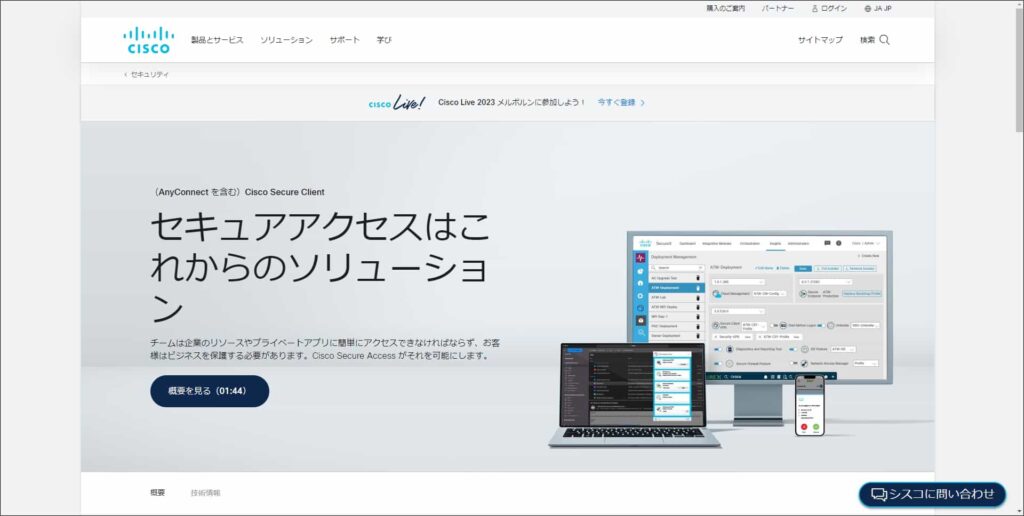This screenshot has height=516, width=1024.
Task: Click サイトマップ link
Action: pos(820,40)
